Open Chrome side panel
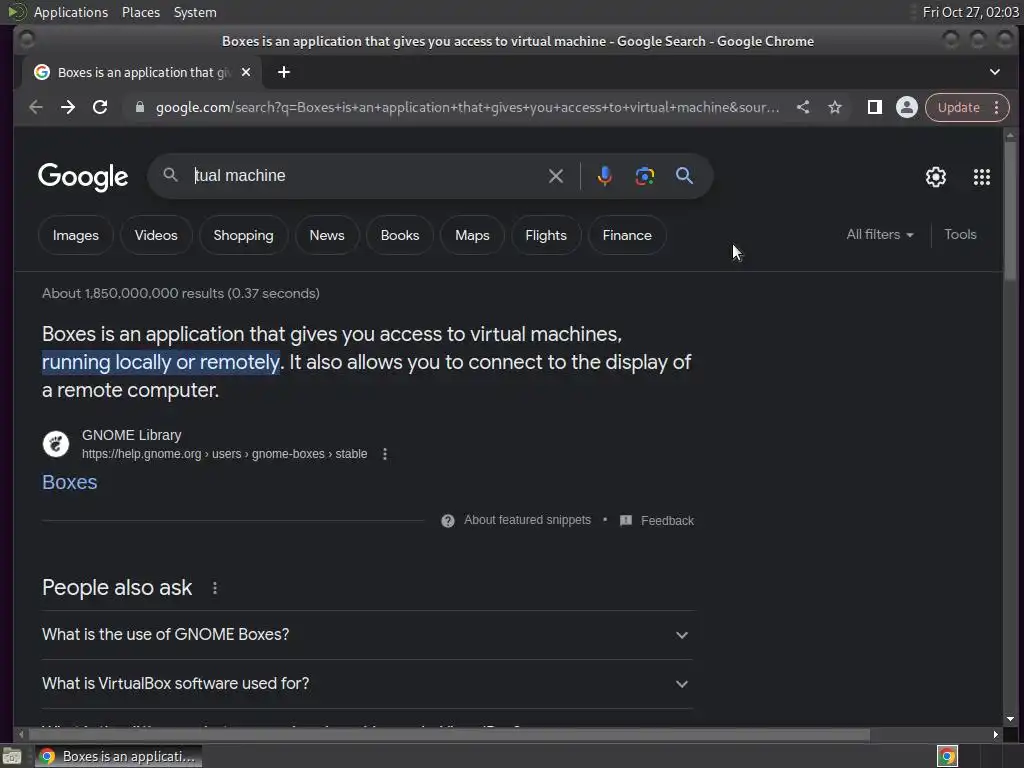The image size is (1024, 768). (874, 107)
